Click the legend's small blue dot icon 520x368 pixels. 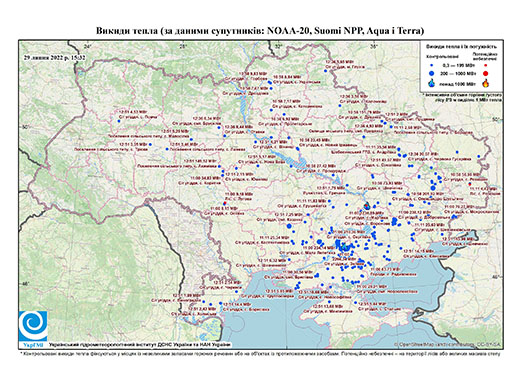[431, 66]
